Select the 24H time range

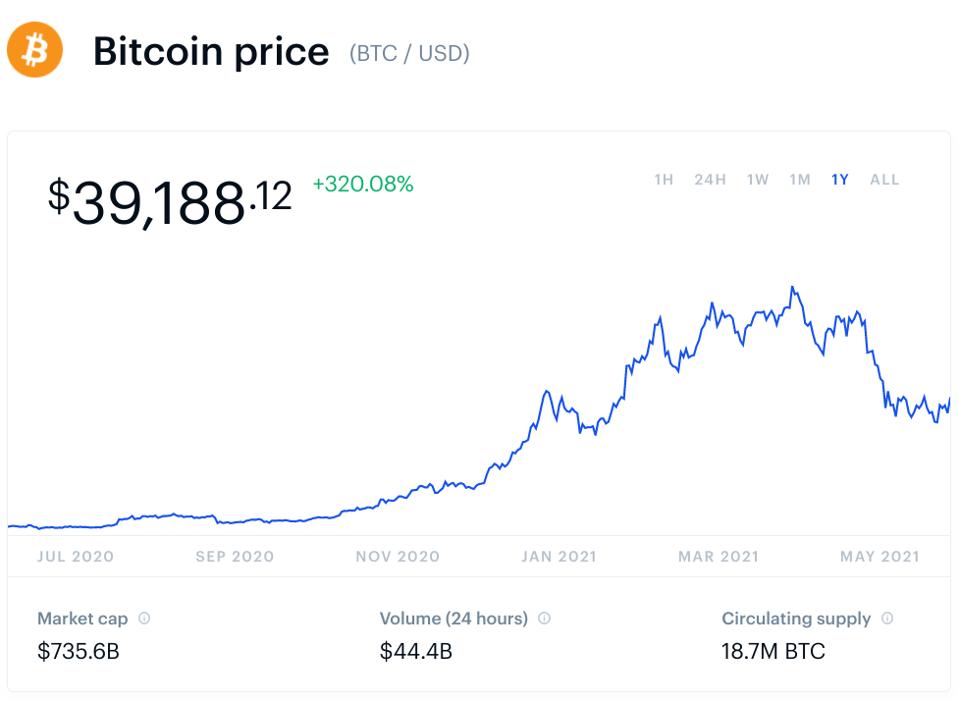coord(710,180)
